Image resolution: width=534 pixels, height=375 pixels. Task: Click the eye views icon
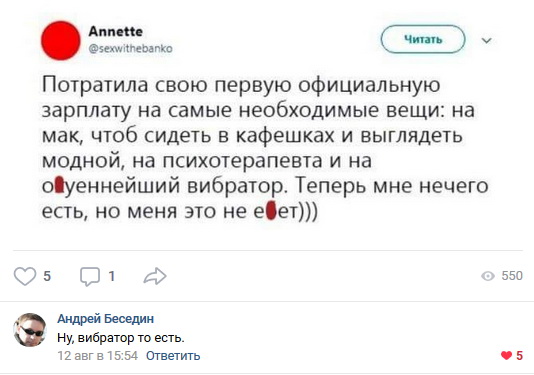pos(488,276)
